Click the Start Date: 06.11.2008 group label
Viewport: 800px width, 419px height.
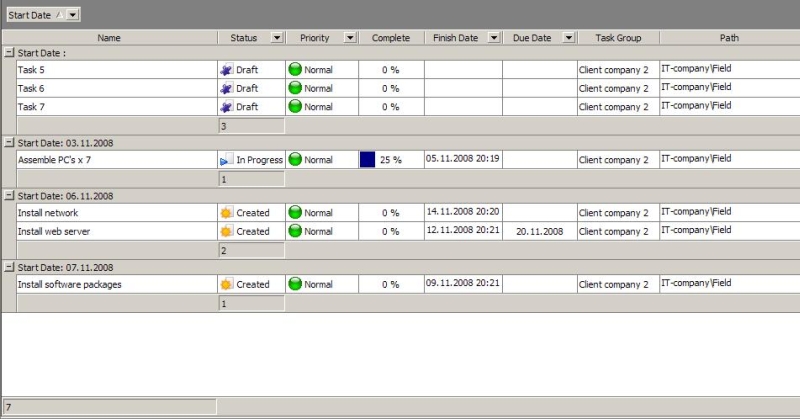point(65,196)
